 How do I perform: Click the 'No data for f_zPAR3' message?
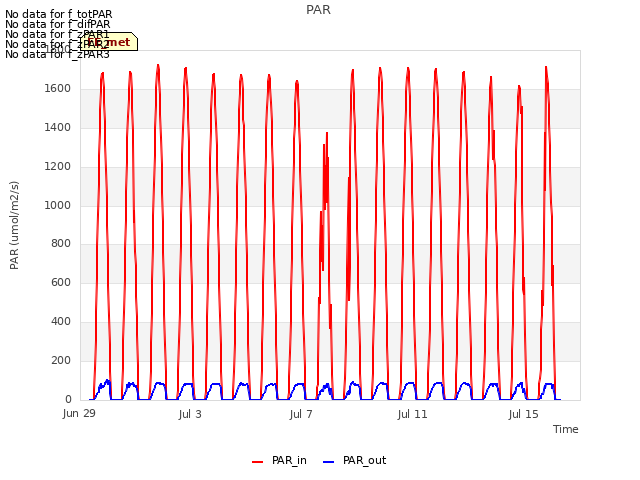point(58,54)
